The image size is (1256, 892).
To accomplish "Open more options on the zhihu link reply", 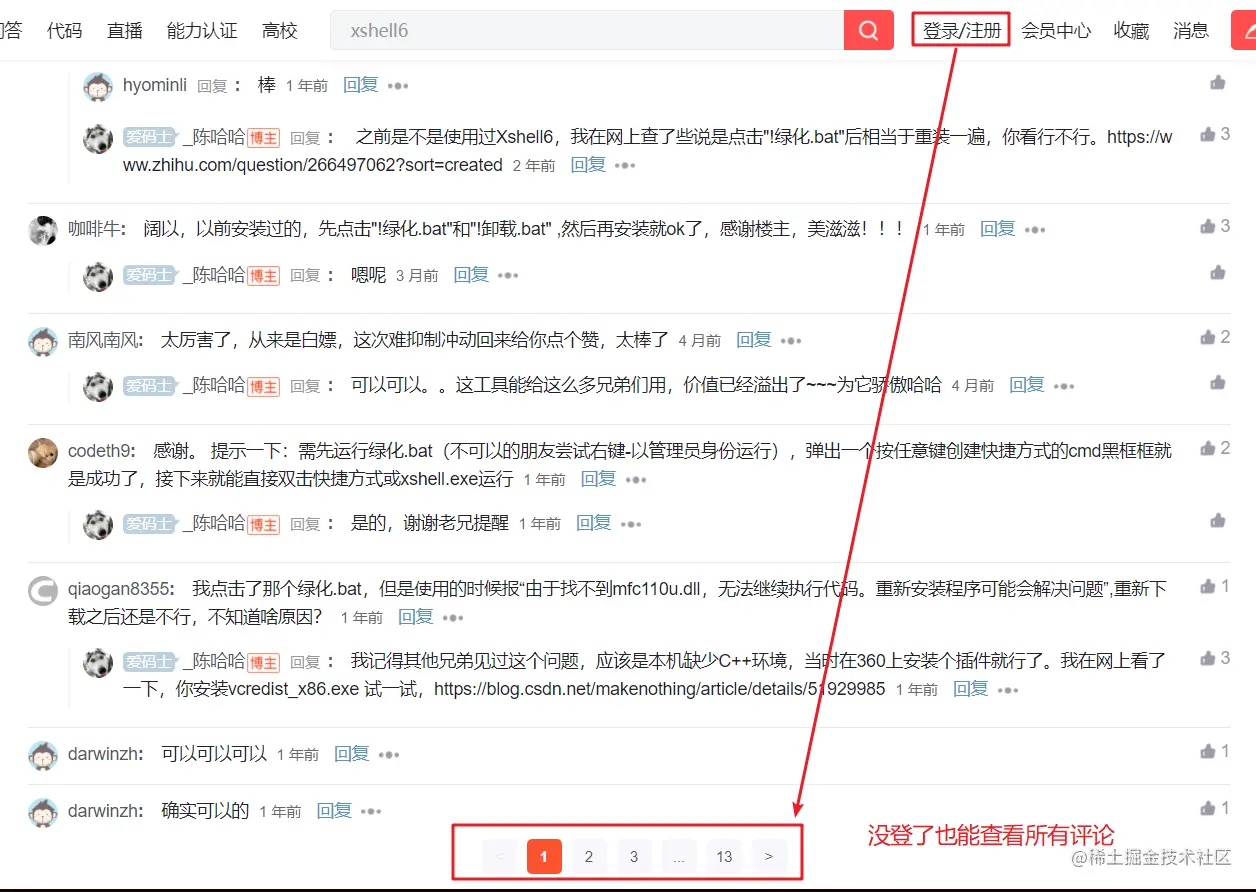I will (x=625, y=165).
